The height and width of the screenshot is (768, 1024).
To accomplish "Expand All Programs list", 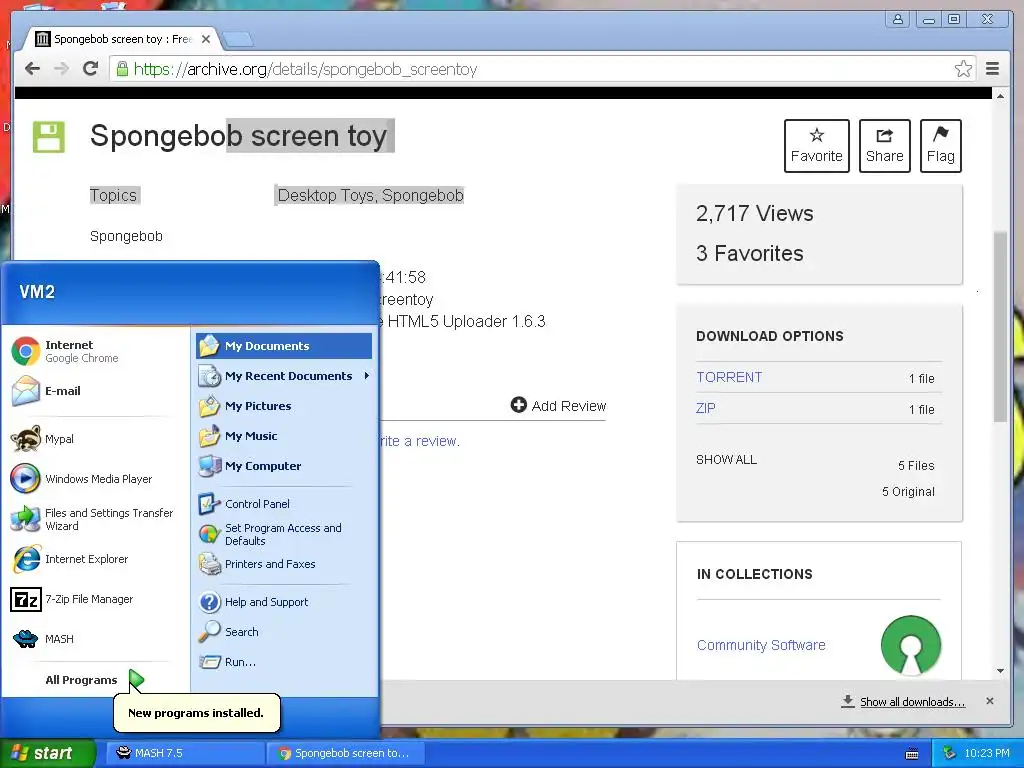I will pyautogui.click(x=93, y=680).
